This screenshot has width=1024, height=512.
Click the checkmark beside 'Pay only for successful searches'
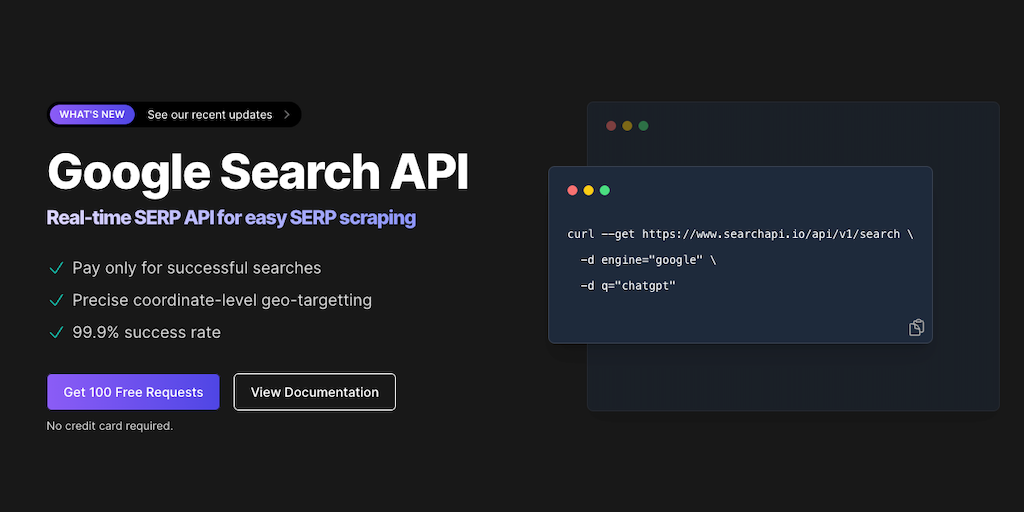(x=56, y=268)
